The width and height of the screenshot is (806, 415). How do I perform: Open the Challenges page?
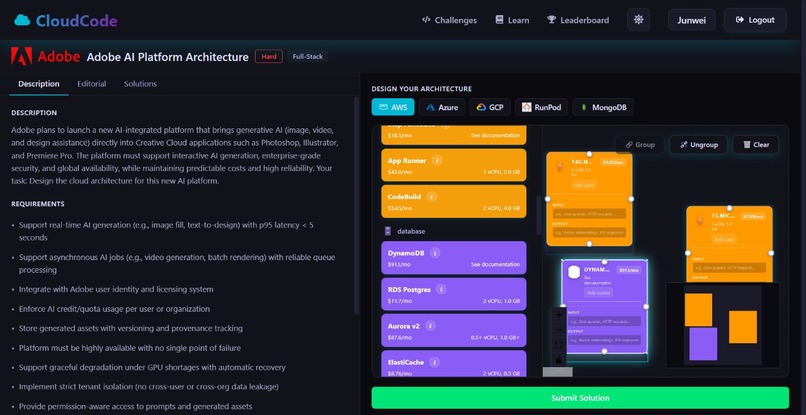coord(449,20)
